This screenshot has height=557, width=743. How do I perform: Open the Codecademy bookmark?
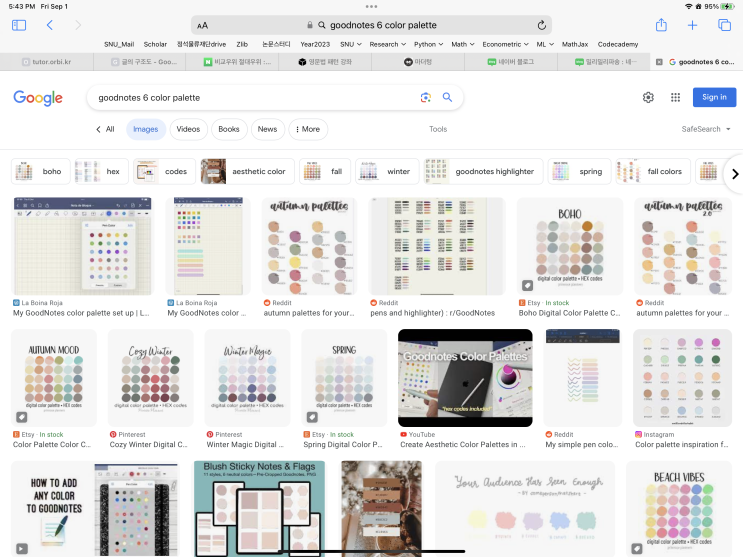pos(617,44)
